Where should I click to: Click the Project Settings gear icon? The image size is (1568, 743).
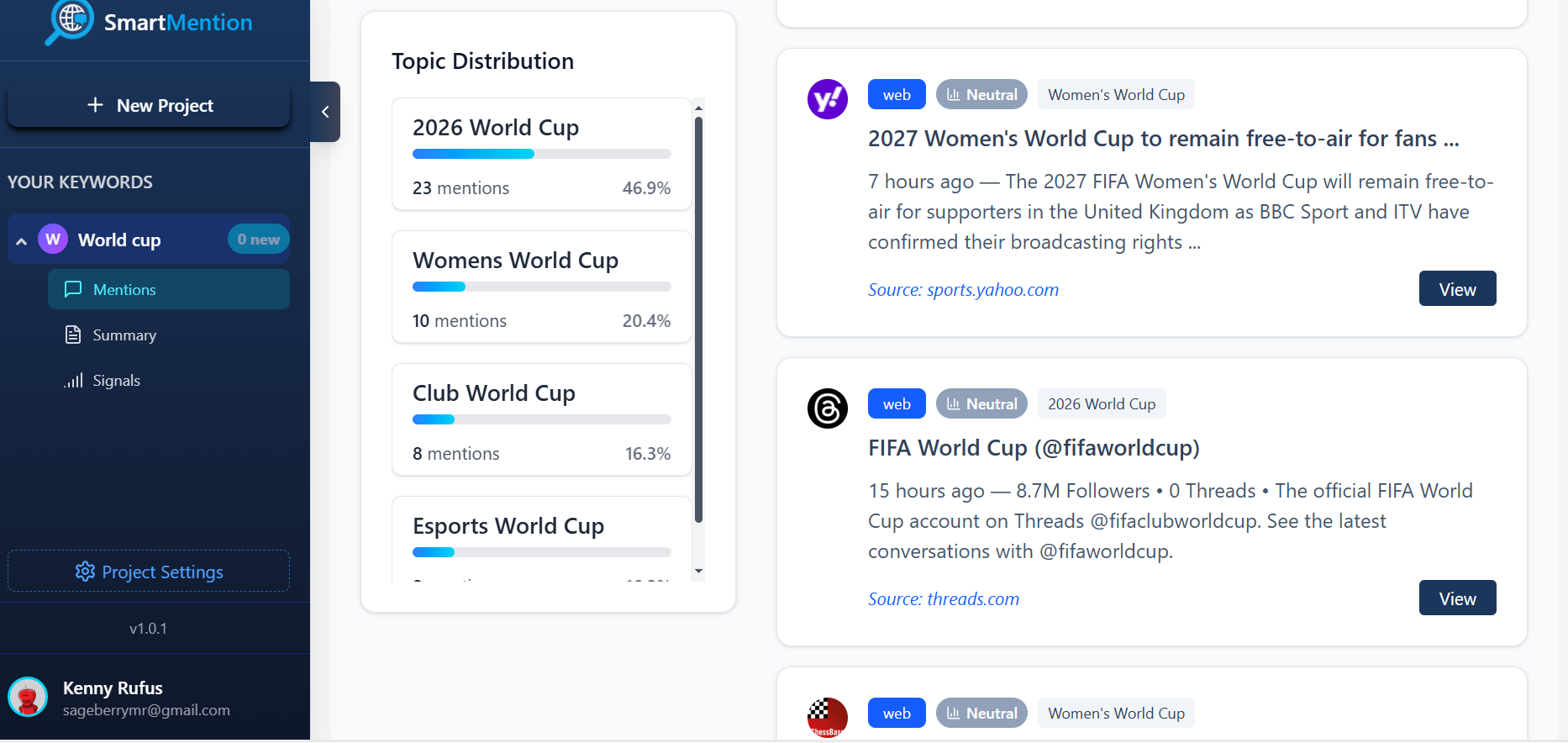pyautogui.click(x=85, y=572)
